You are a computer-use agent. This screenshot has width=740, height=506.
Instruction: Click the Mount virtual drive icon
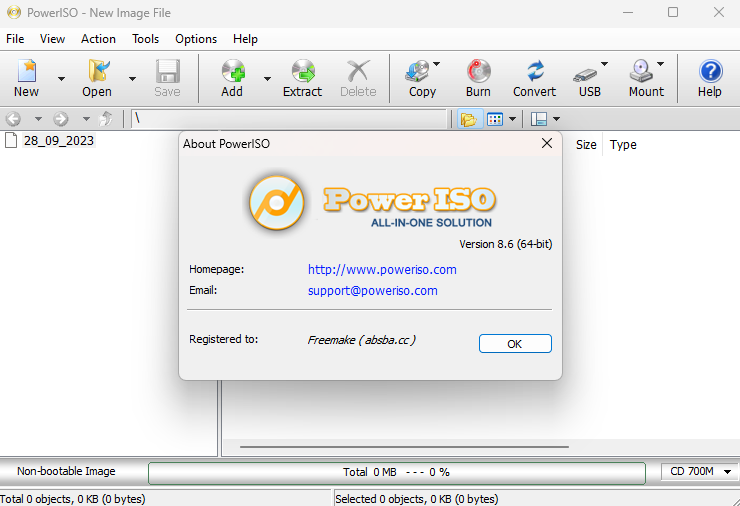pyautogui.click(x=641, y=71)
